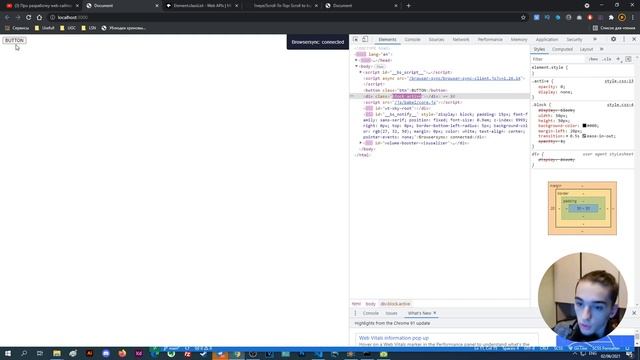The height and width of the screenshot is (360, 640).
Task: Open the Chrome extensions puzzle icon
Action: coord(611,18)
